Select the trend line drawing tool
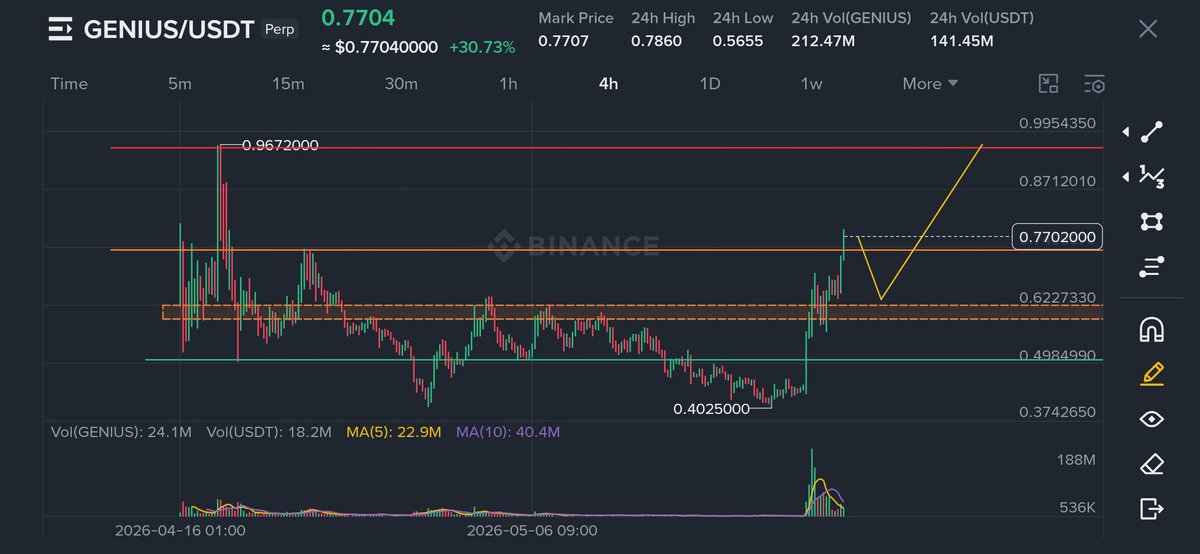The image size is (1200, 554). coord(1152,131)
